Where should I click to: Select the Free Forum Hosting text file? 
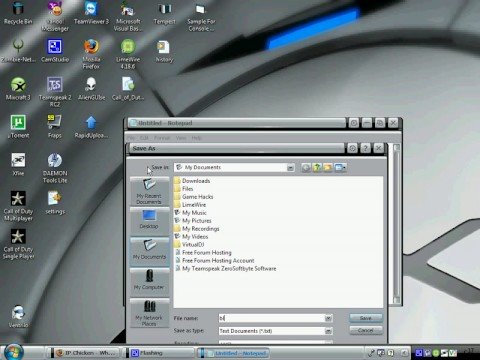tap(203, 253)
